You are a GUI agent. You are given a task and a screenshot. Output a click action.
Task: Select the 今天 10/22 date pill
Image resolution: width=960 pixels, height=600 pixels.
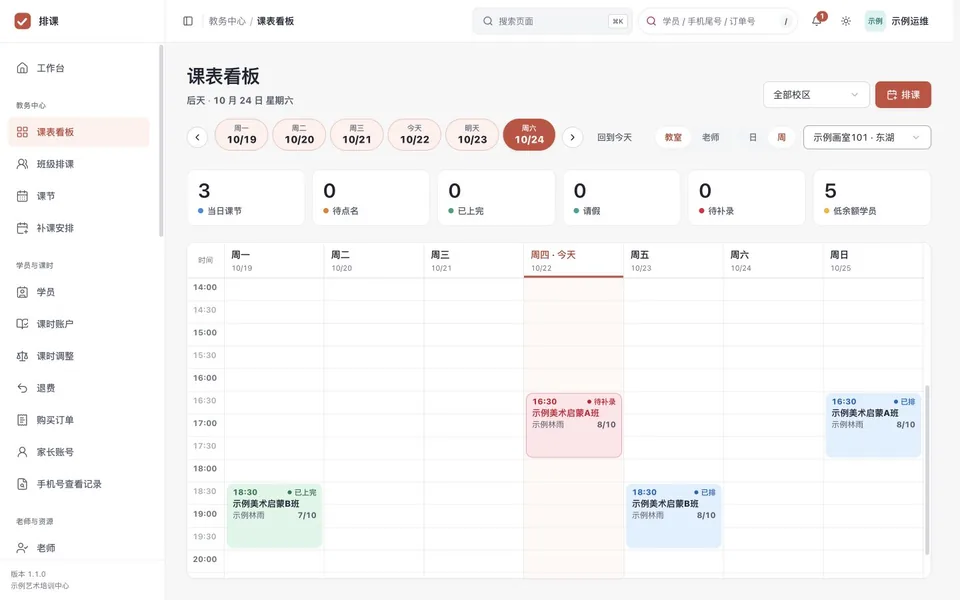tap(414, 135)
